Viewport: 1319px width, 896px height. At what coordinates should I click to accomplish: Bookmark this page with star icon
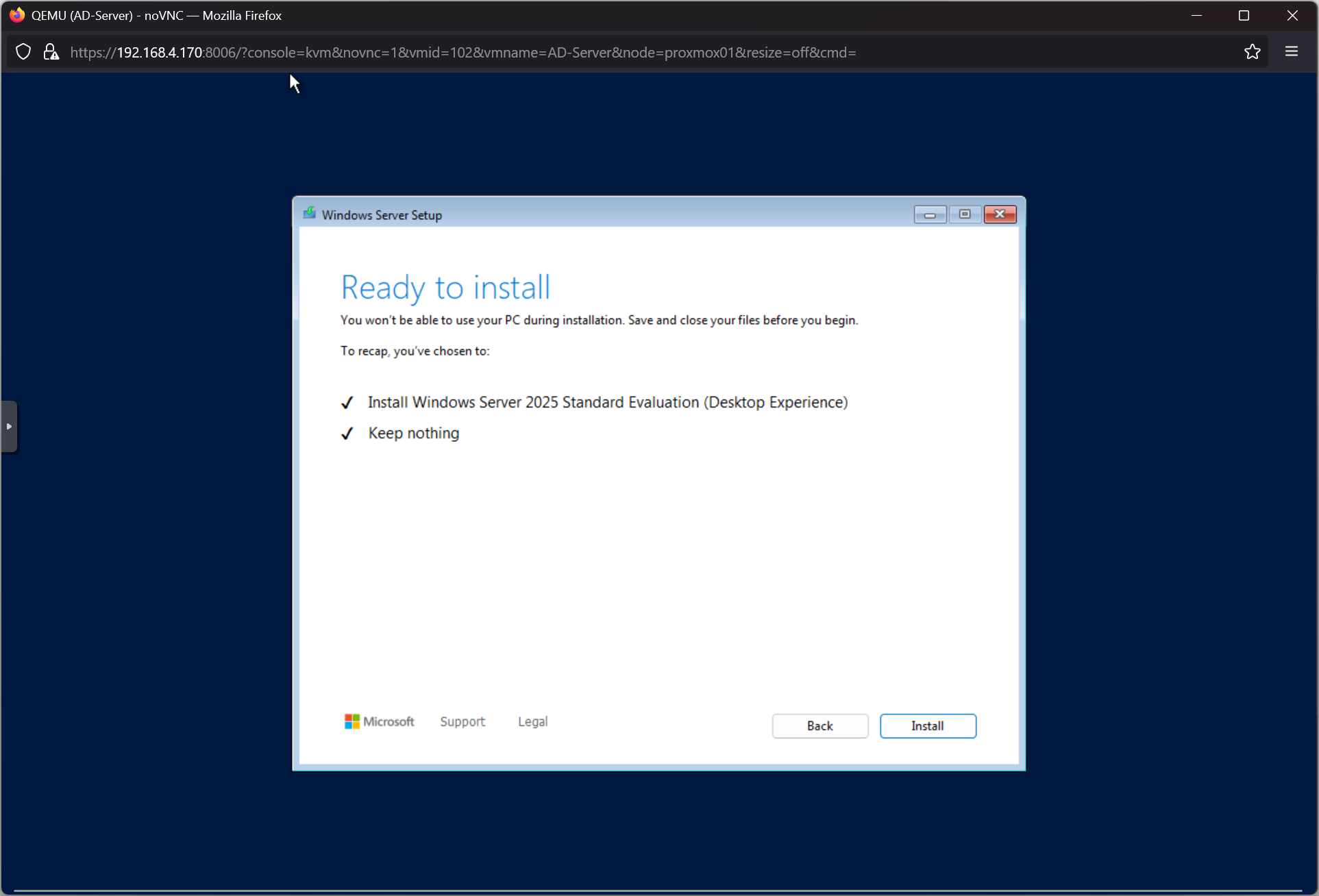click(1252, 52)
